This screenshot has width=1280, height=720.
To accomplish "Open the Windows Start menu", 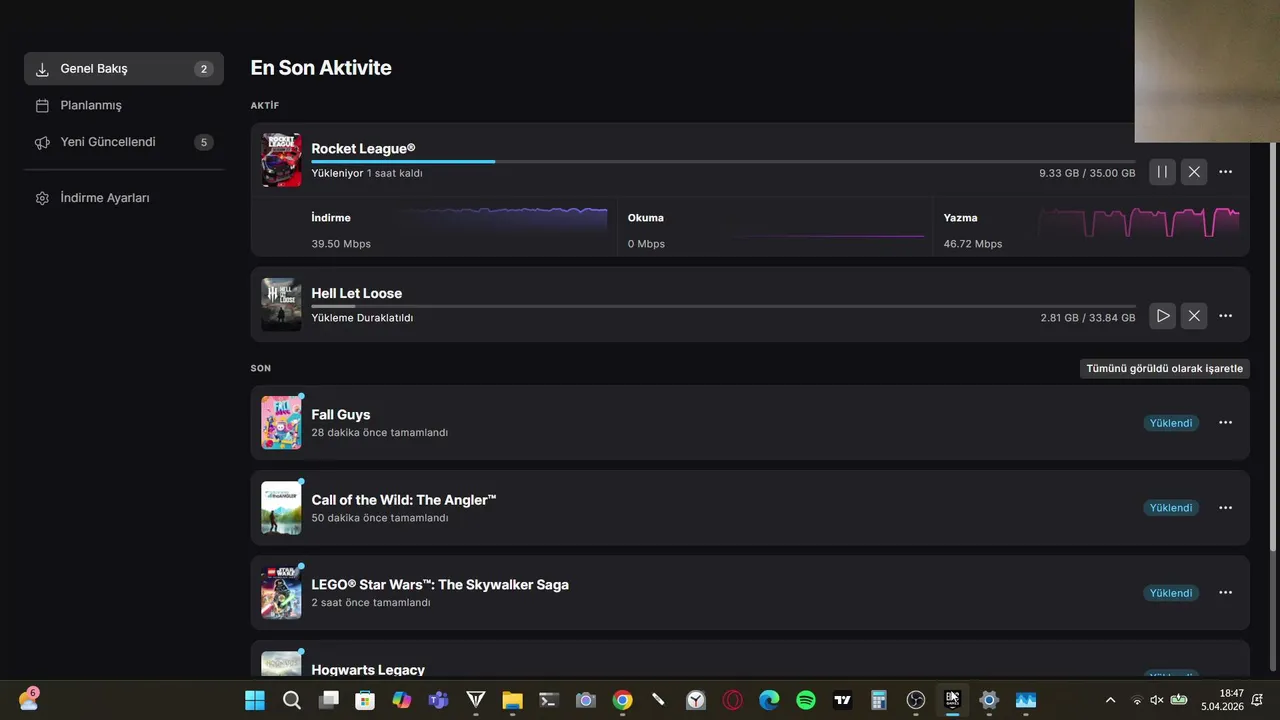I will coord(255,700).
